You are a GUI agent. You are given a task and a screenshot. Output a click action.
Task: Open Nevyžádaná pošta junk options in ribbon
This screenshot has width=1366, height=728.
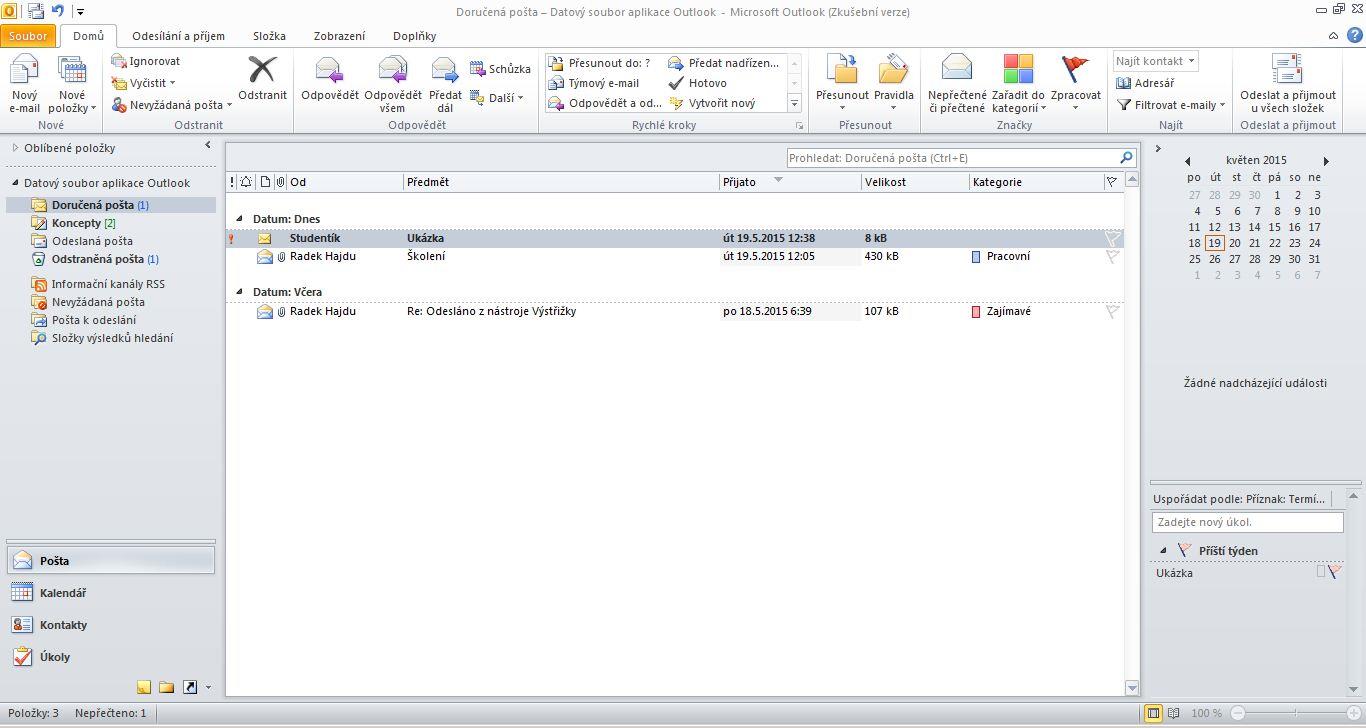click(x=171, y=105)
